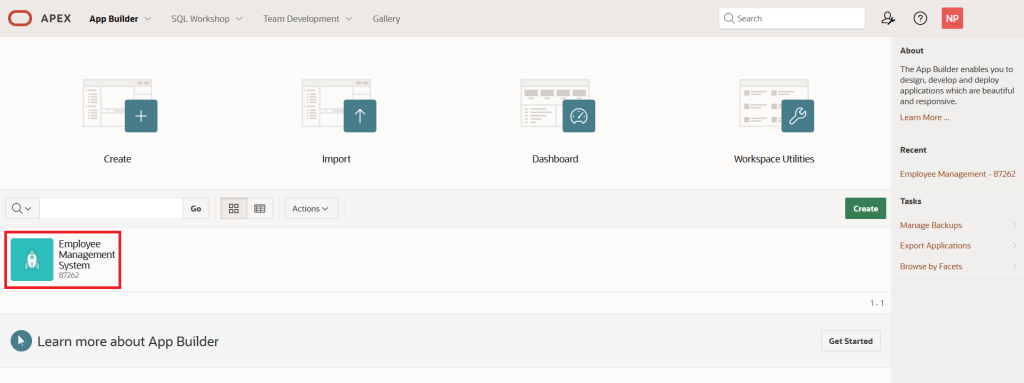Switch to the icon grid view

(x=234, y=208)
